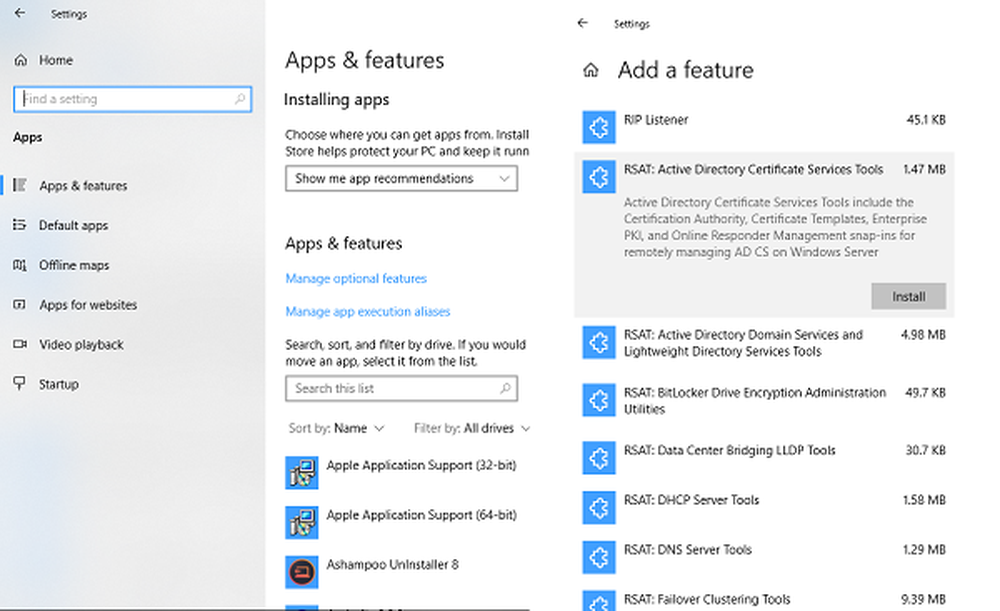Click the Video playback sidebar icon
Screen dimensions: 1000x611
pos(20,344)
